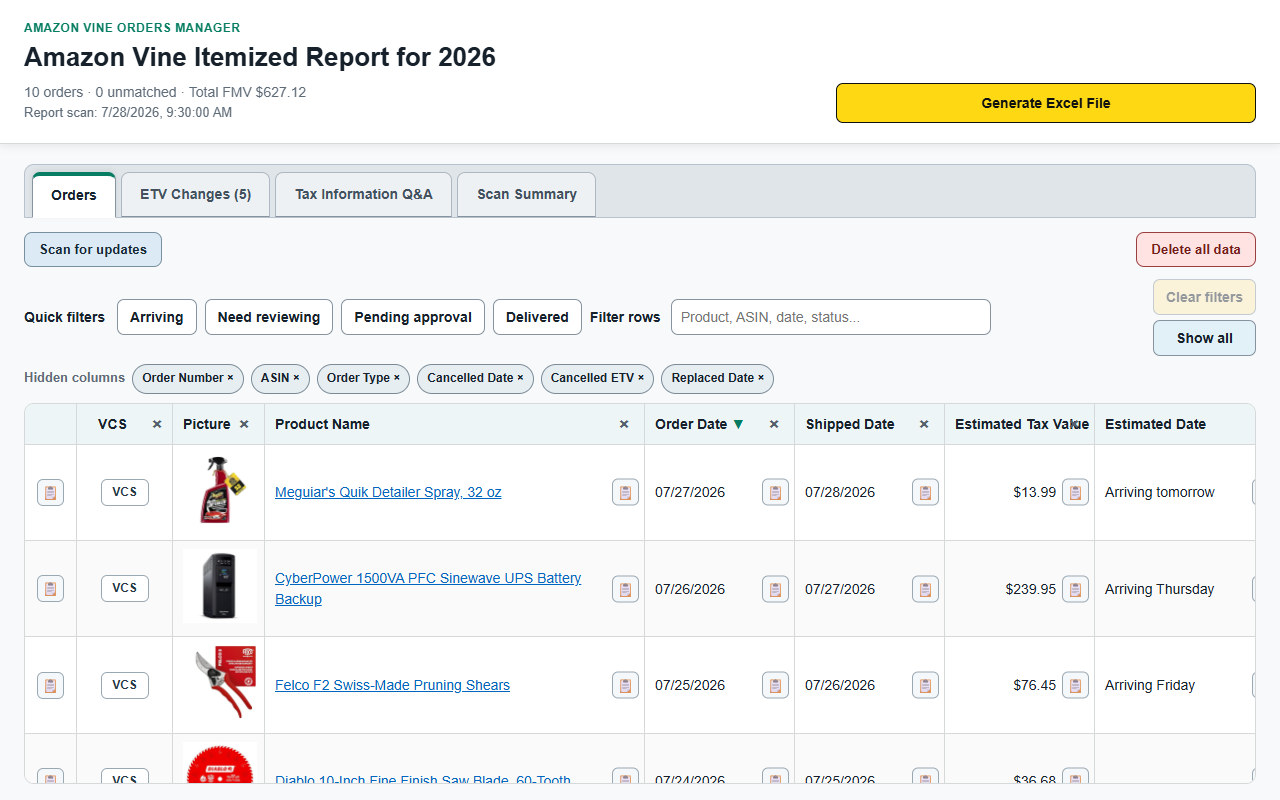Click the VCS button in Meguiar's row
The height and width of the screenshot is (800, 1280).
click(125, 492)
